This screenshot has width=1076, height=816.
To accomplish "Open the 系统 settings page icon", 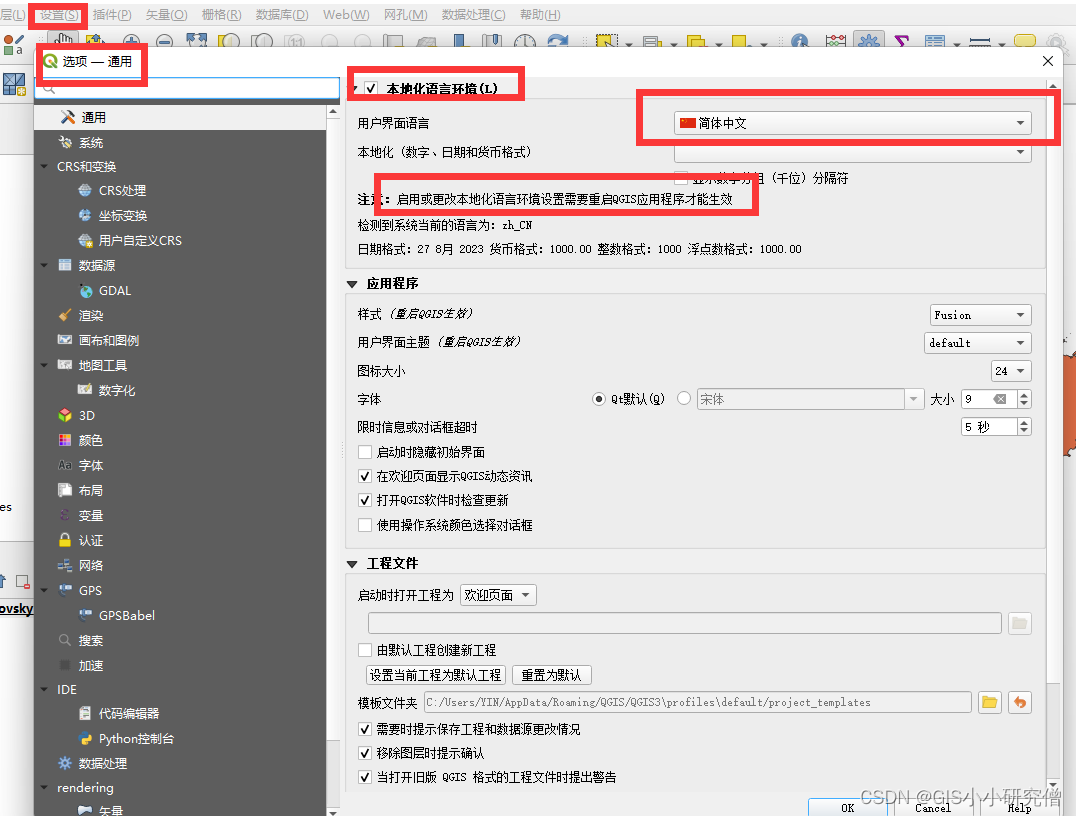I will pos(65,142).
